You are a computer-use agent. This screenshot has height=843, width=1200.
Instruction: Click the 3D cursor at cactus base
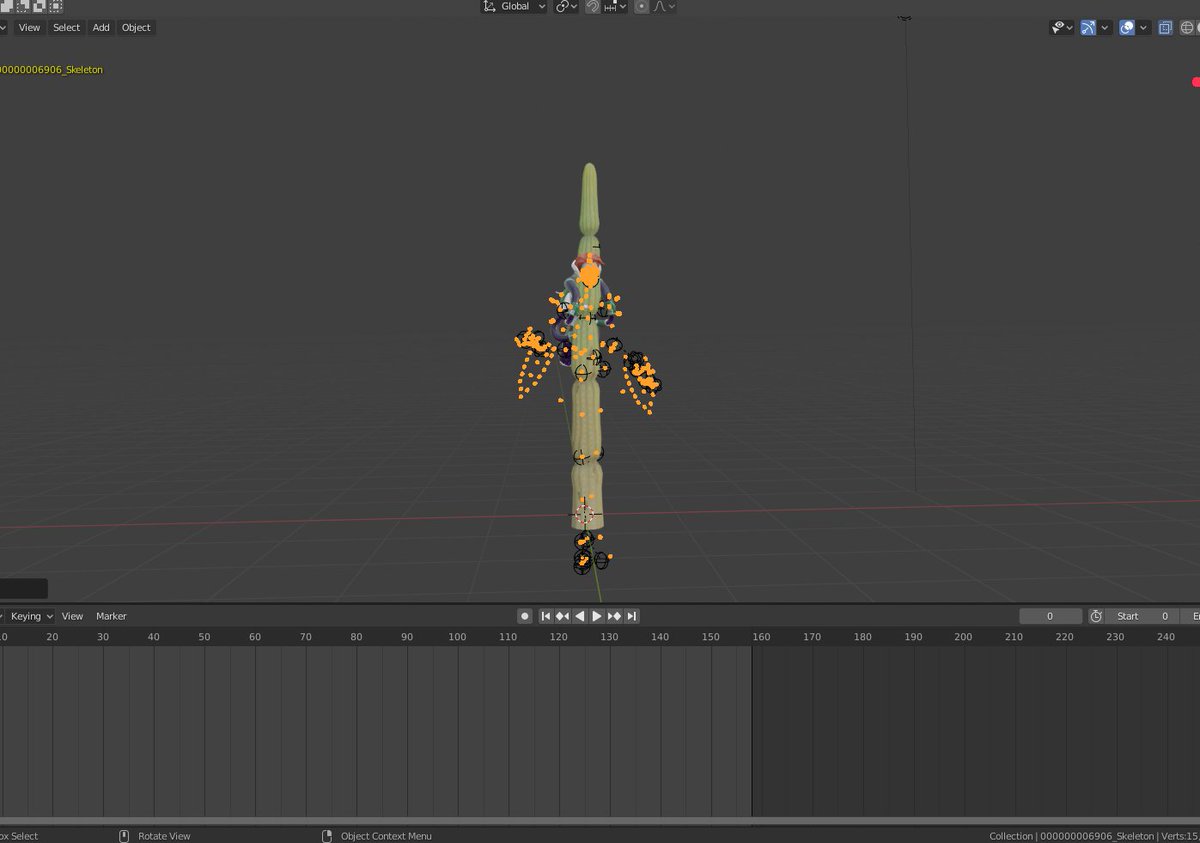pos(585,514)
